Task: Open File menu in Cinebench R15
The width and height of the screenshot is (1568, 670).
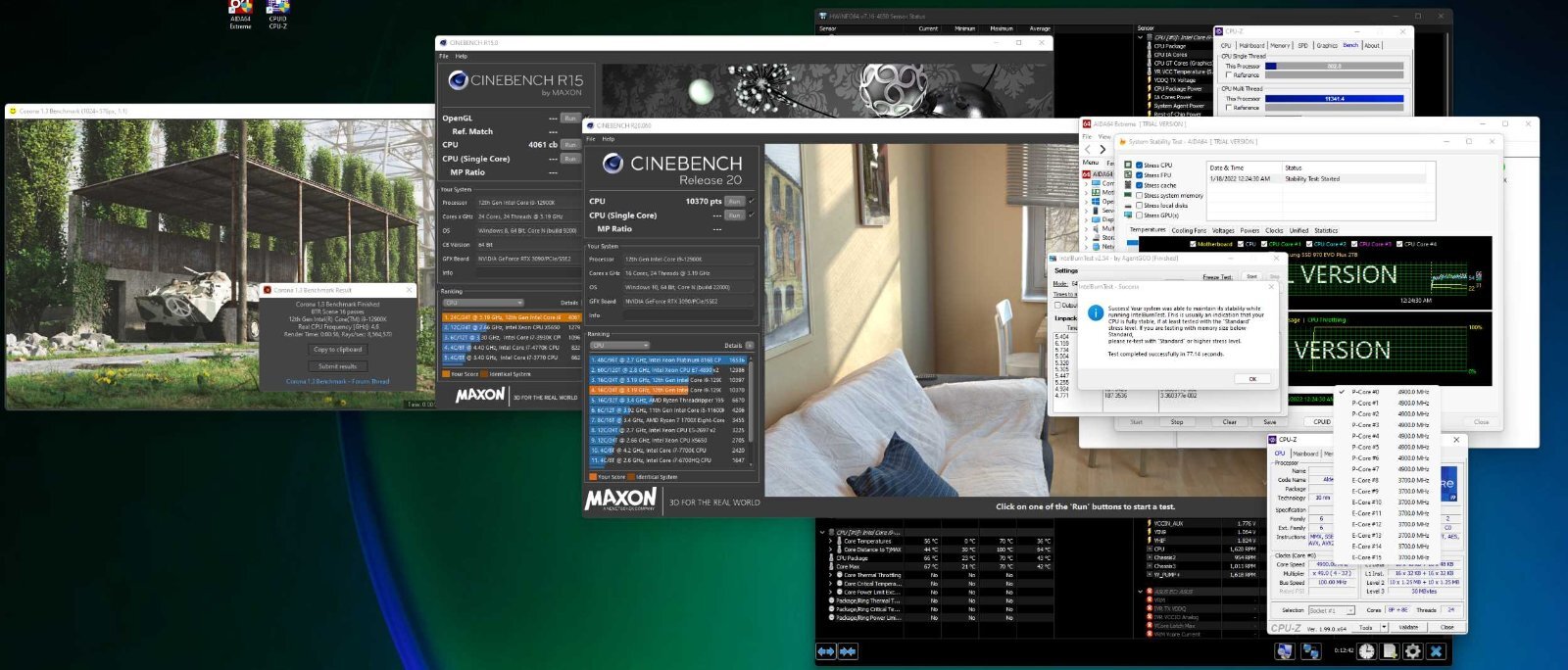Action: [444, 56]
